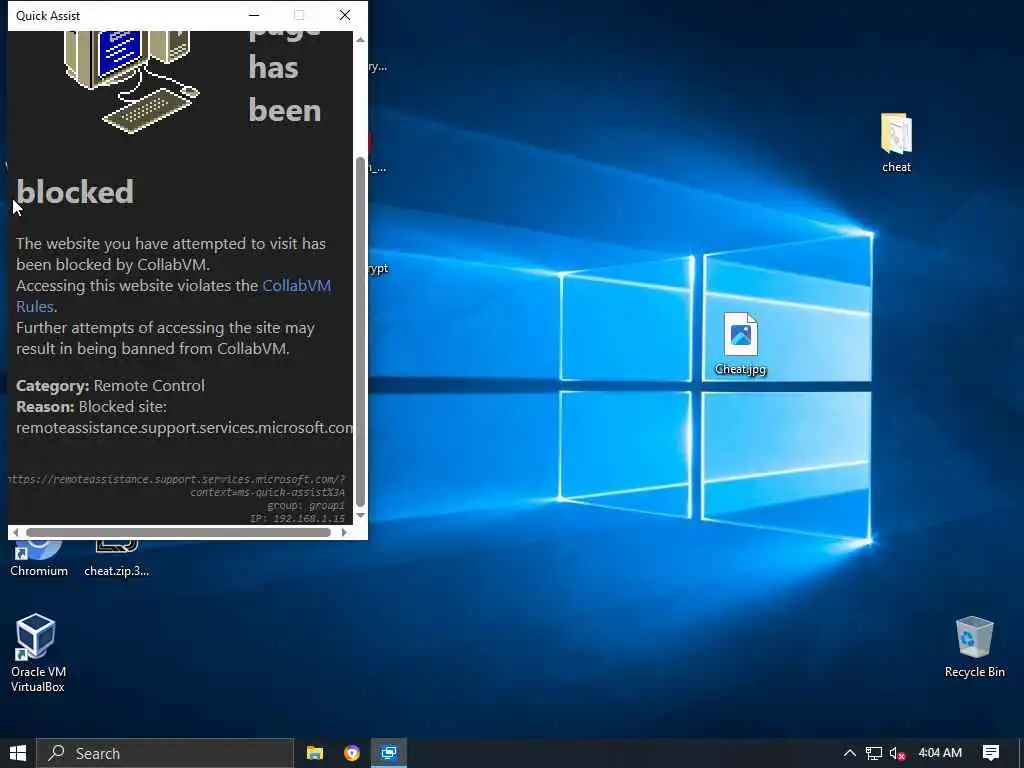Close the Quick Assist window
This screenshot has height=768, width=1024.
(x=345, y=15)
